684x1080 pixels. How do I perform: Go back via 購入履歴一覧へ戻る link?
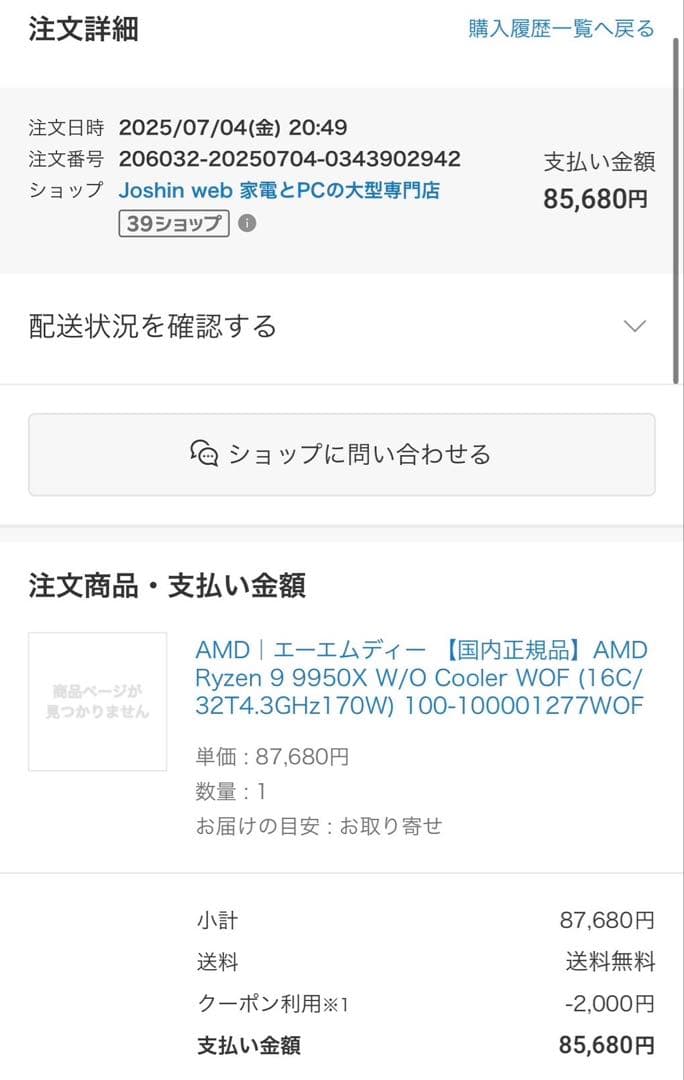coord(561,29)
